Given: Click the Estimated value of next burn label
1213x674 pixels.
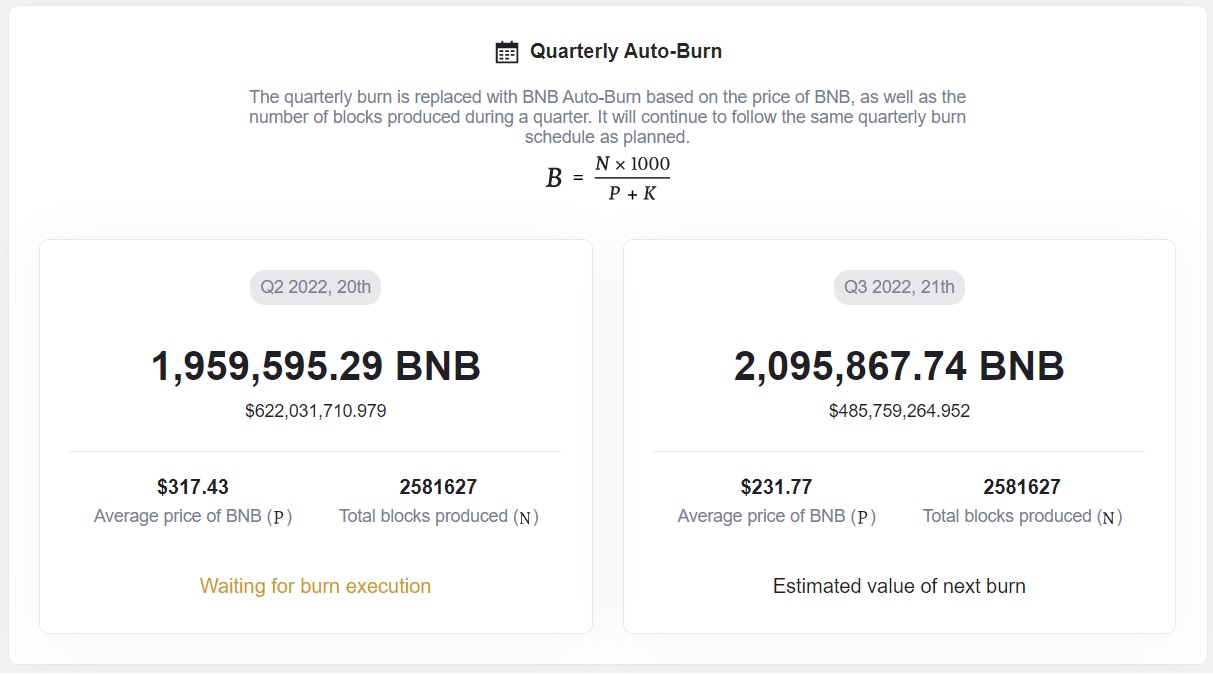Looking at the screenshot, I should tap(899, 586).
